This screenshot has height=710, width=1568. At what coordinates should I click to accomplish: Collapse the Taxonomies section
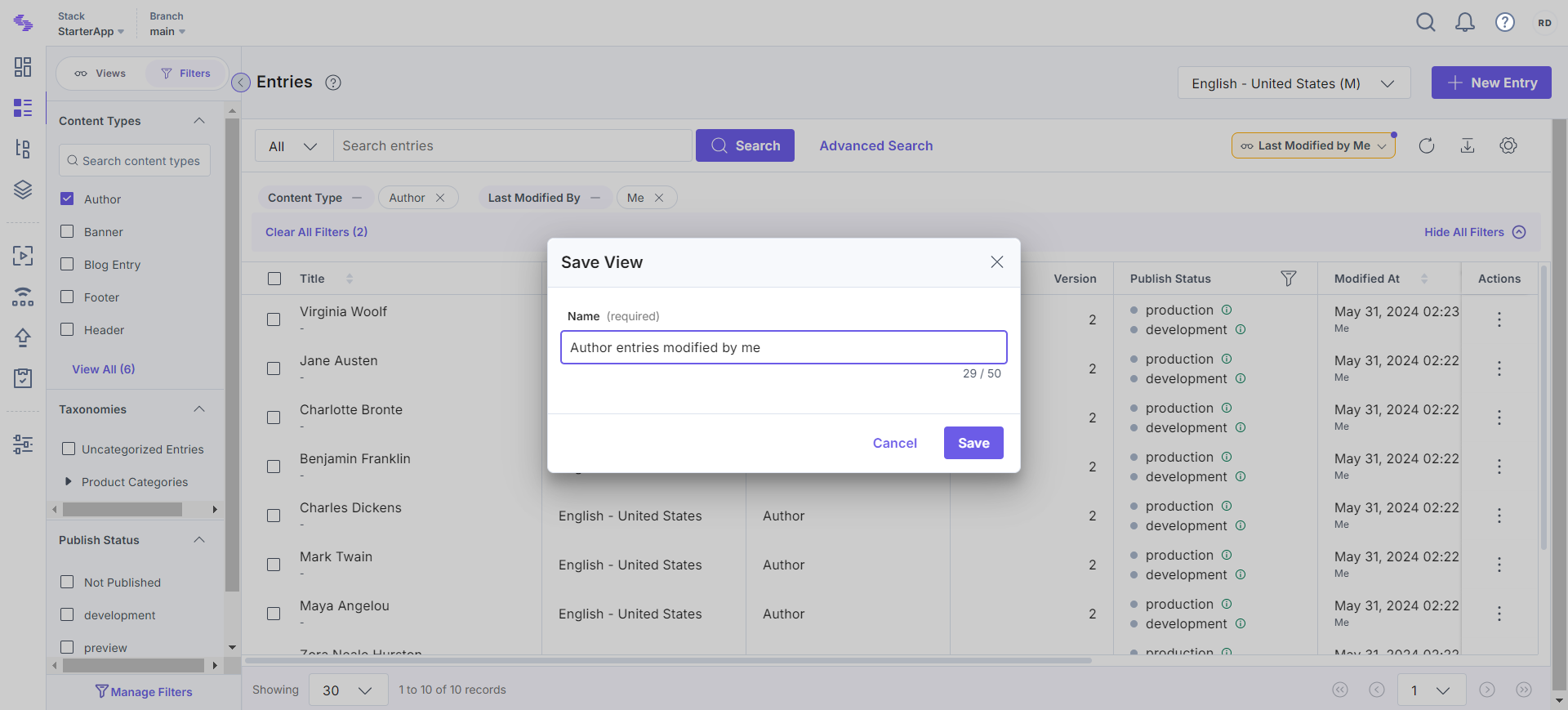(x=199, y=409)
